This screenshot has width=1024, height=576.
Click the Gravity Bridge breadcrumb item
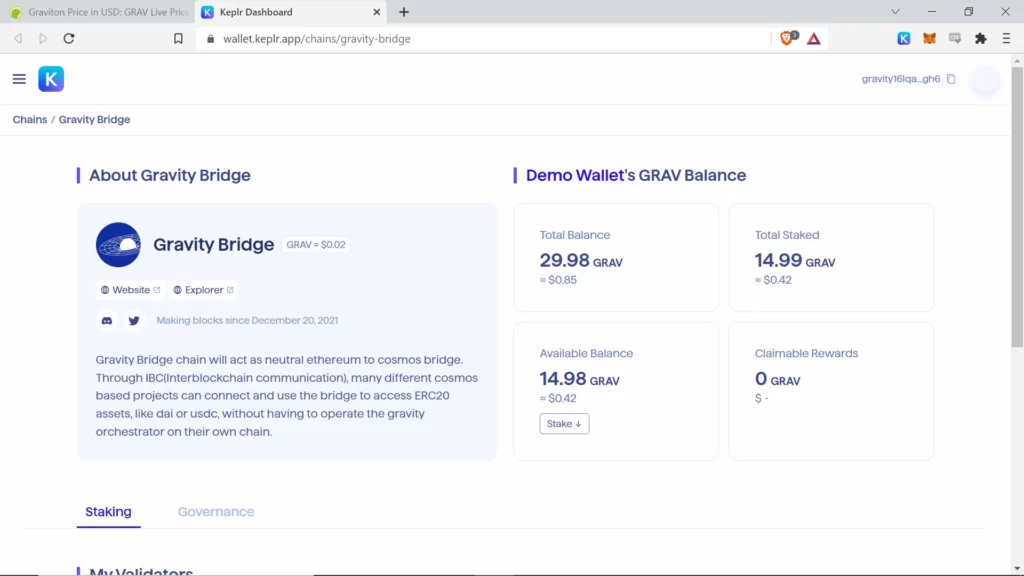pos(95,120)
